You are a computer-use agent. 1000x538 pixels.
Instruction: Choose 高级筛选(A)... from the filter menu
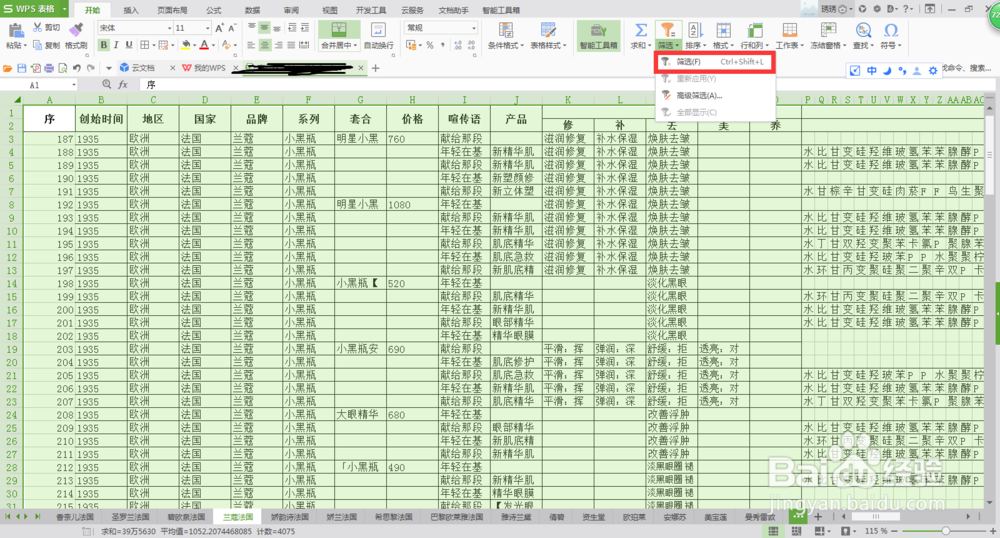(715, 95)
